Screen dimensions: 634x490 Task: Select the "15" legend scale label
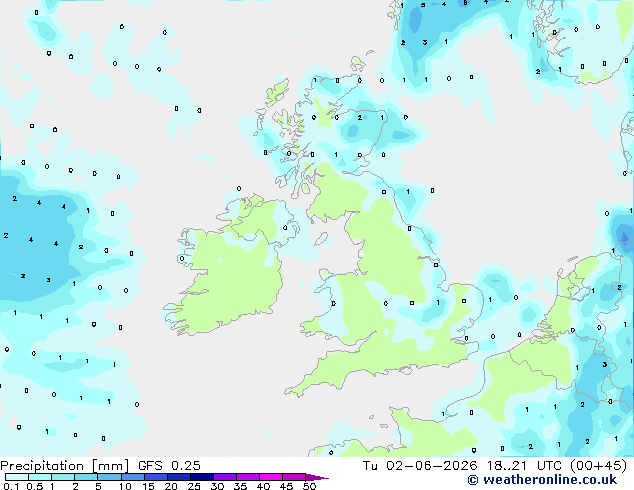(x=148, y=486)
